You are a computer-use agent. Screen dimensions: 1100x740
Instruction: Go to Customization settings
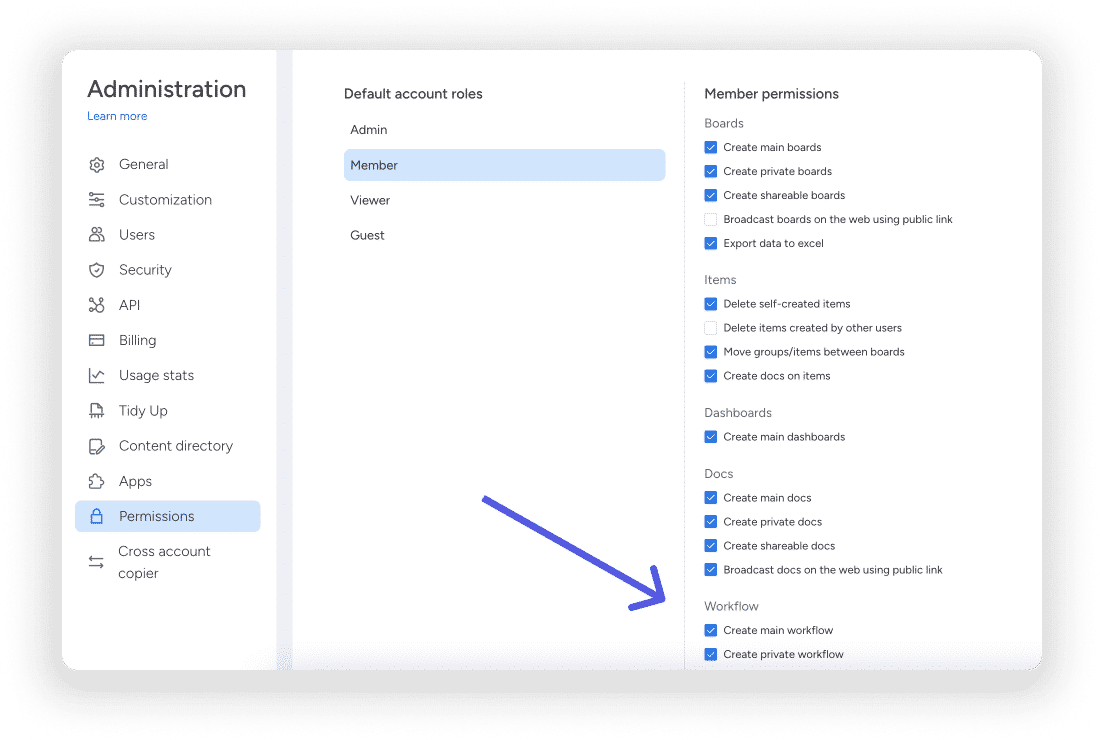click(168, 200)
